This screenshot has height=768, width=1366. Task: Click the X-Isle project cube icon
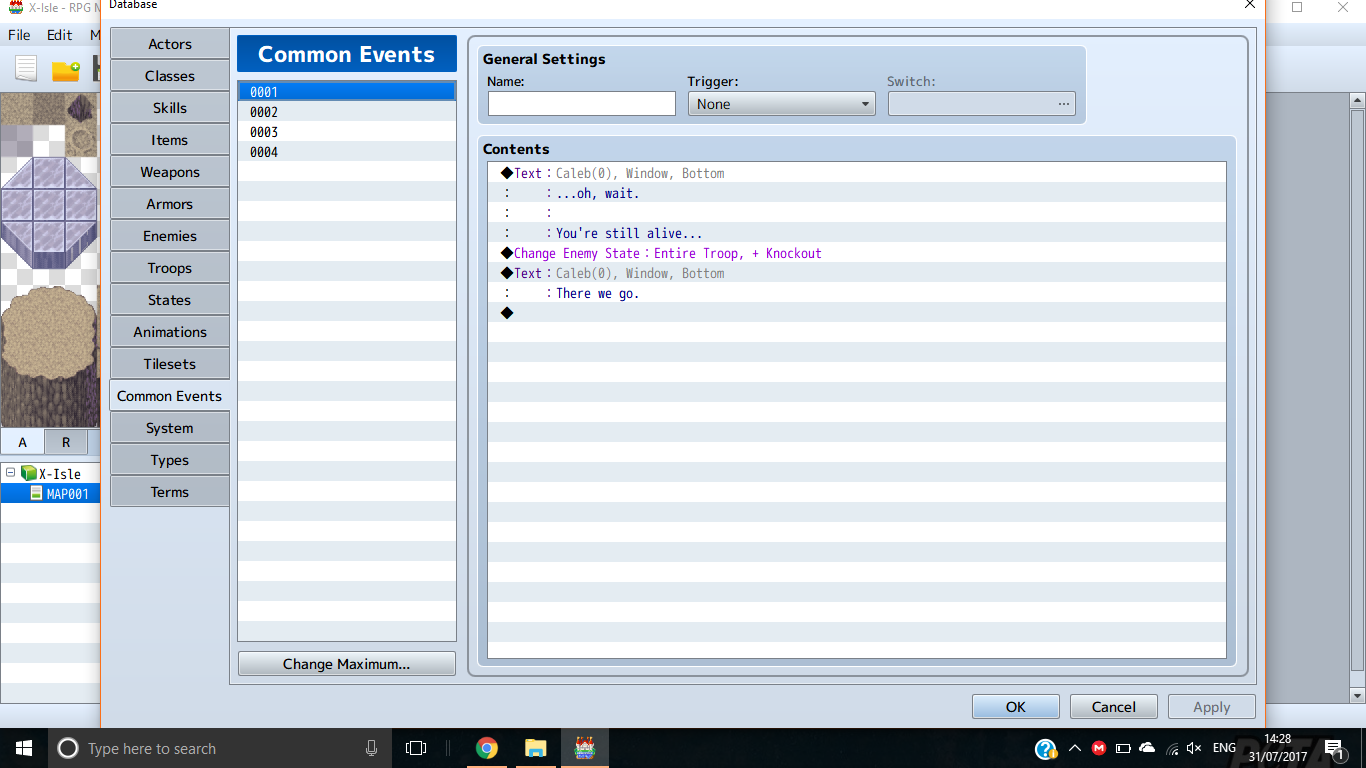click(x=28, y=473)
